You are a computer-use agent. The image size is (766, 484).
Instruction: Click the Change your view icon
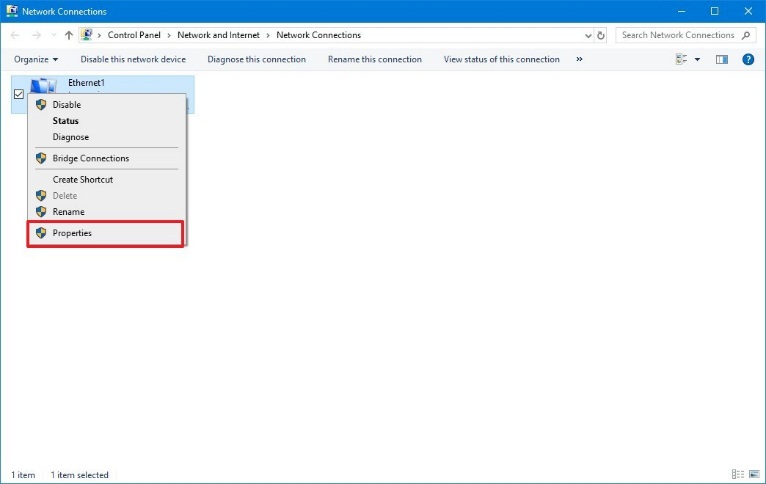(681, 60)
